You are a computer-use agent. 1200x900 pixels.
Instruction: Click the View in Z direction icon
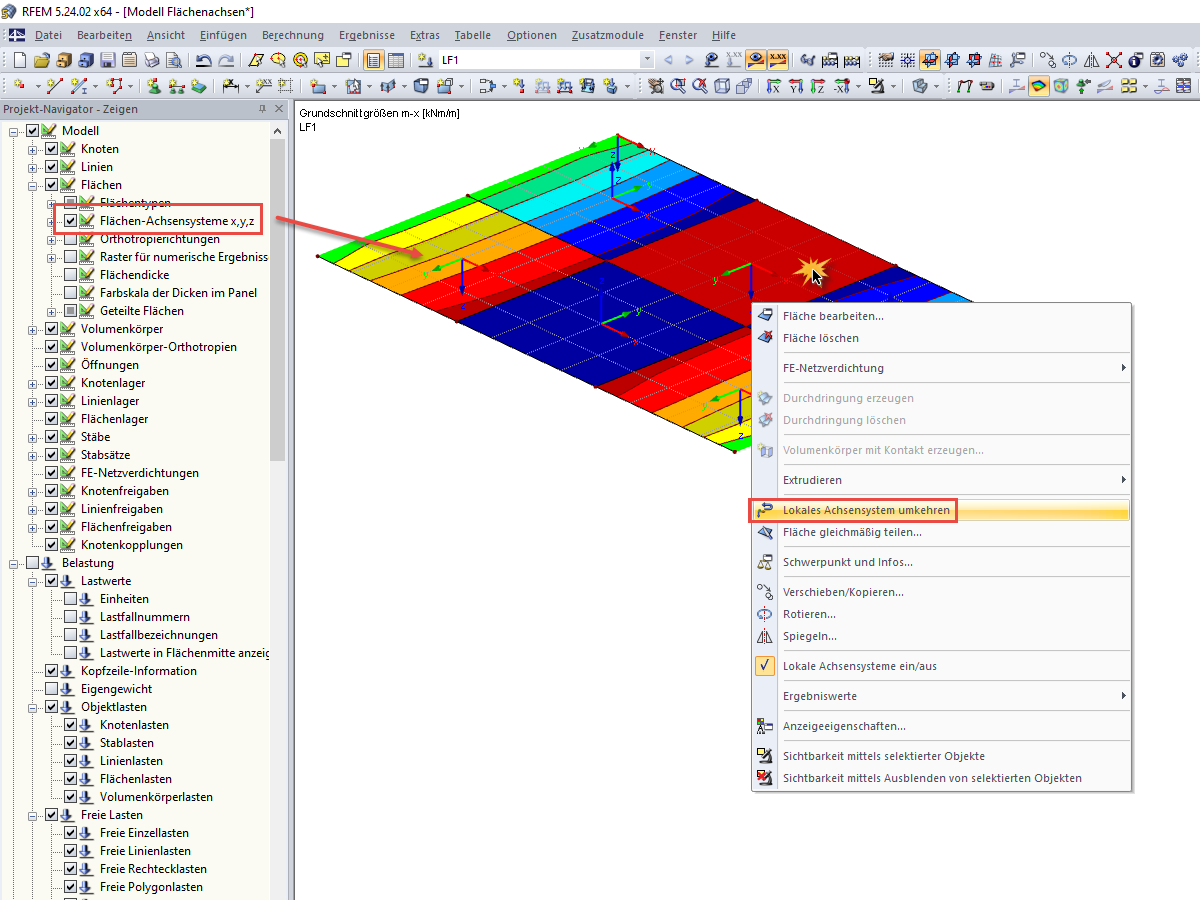tap(818, 86)
